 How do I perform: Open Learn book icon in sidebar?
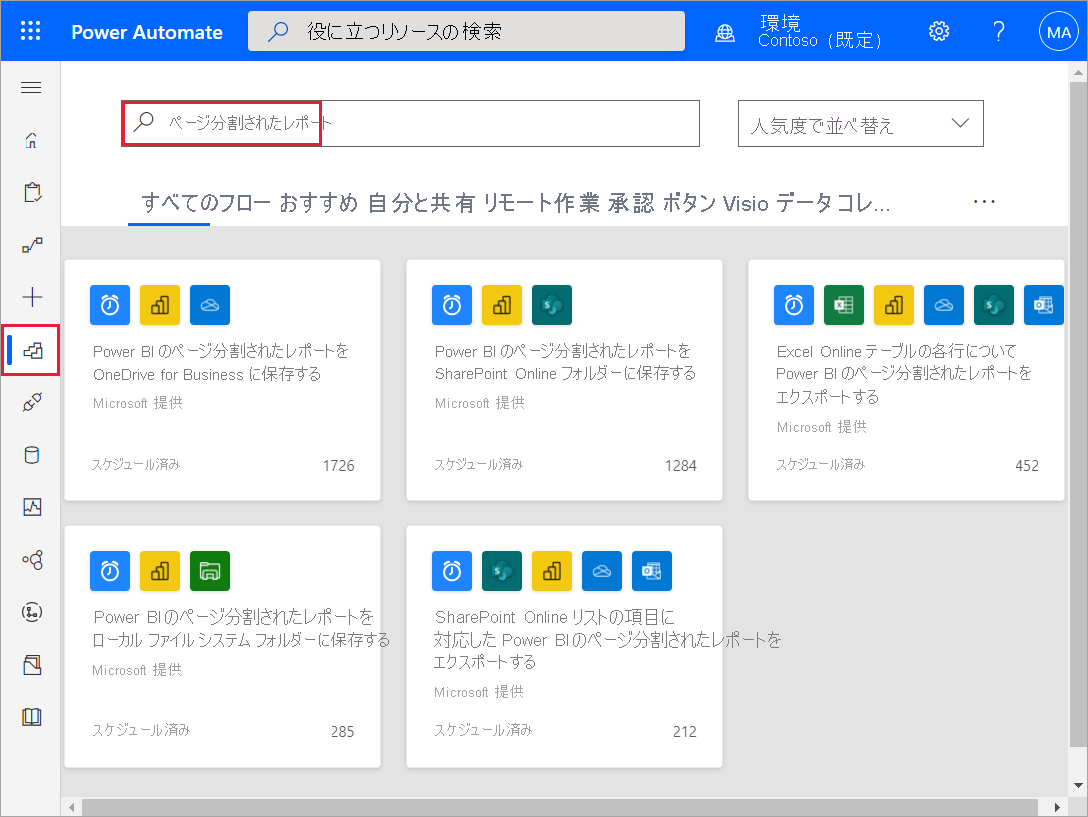32,717
